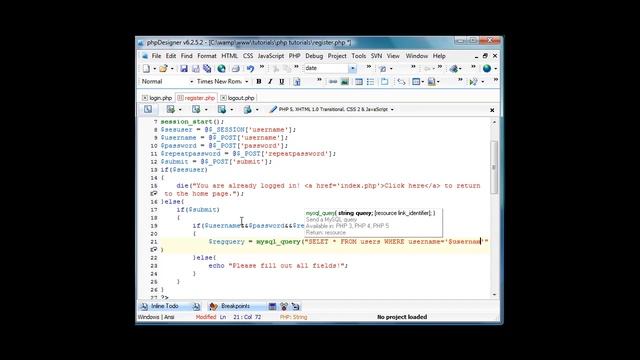
Task: Toggle bold formatting button
Action: tap(259, 82)
